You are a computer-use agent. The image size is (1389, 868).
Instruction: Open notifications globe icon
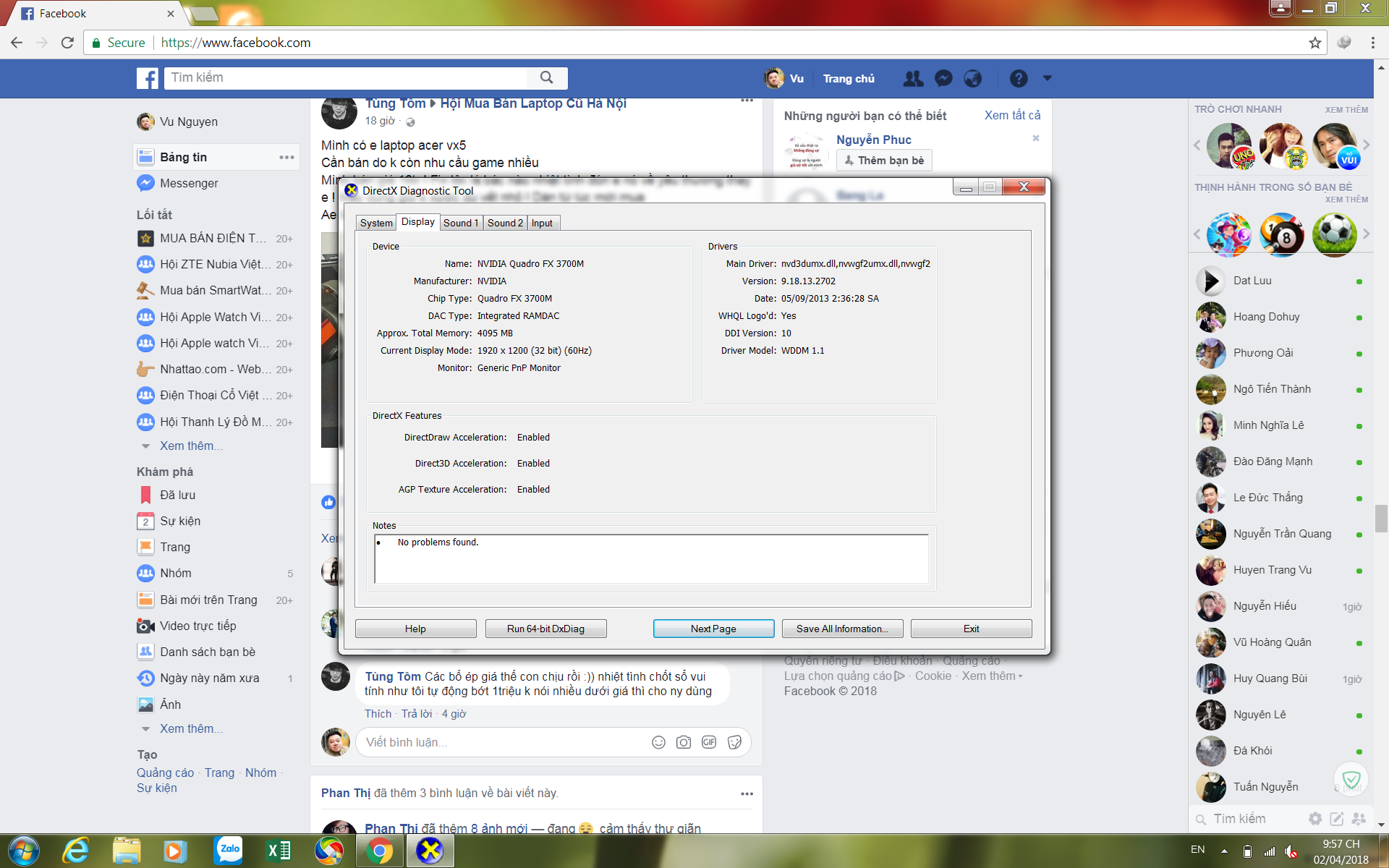pos(973,78)
